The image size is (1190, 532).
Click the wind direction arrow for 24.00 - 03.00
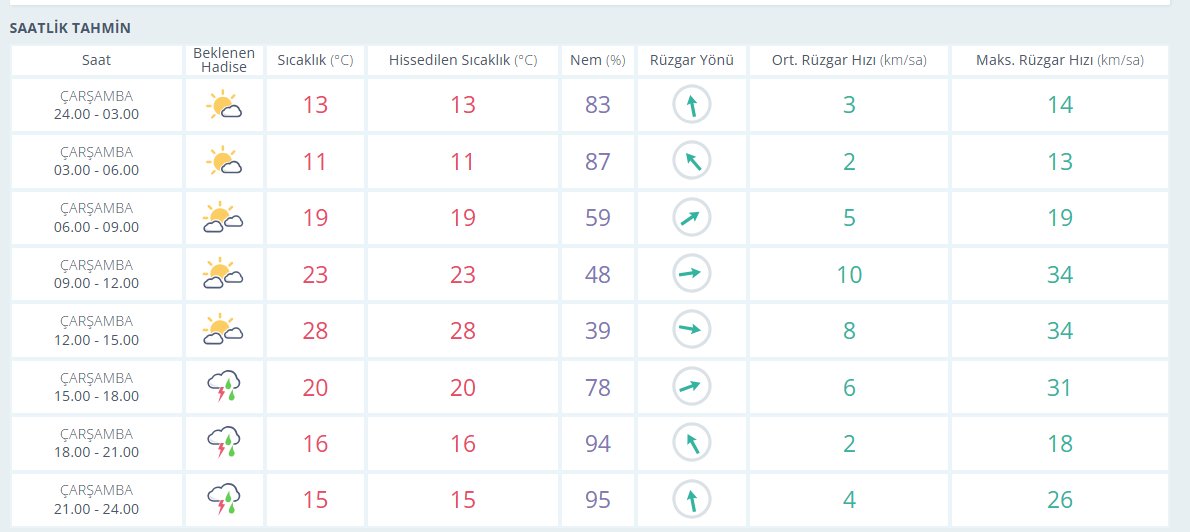tap(692, 105)
